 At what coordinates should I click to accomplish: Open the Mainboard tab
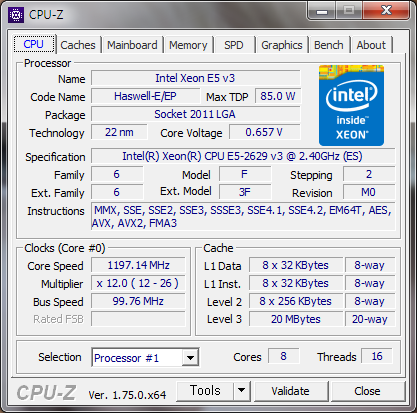[x=132, y=45]
